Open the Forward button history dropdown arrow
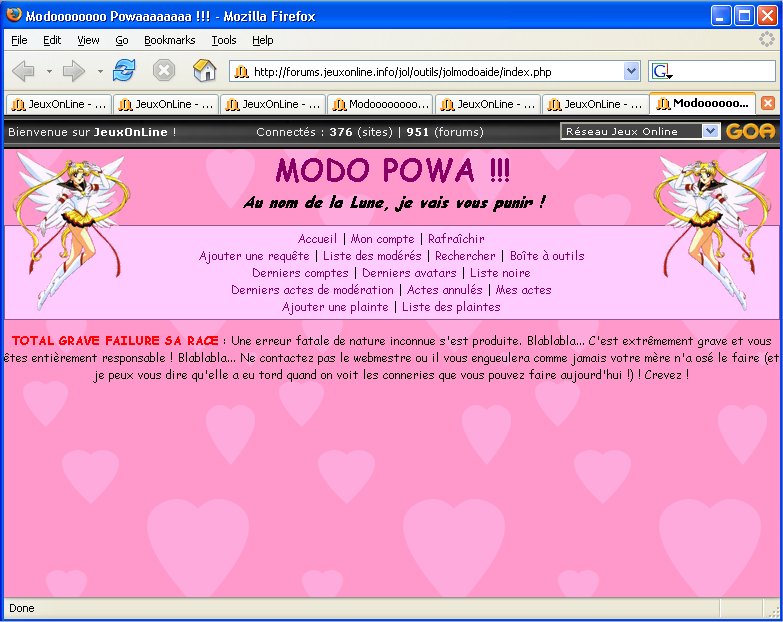This screenshot has width=783, height=622. click(100, 71)
